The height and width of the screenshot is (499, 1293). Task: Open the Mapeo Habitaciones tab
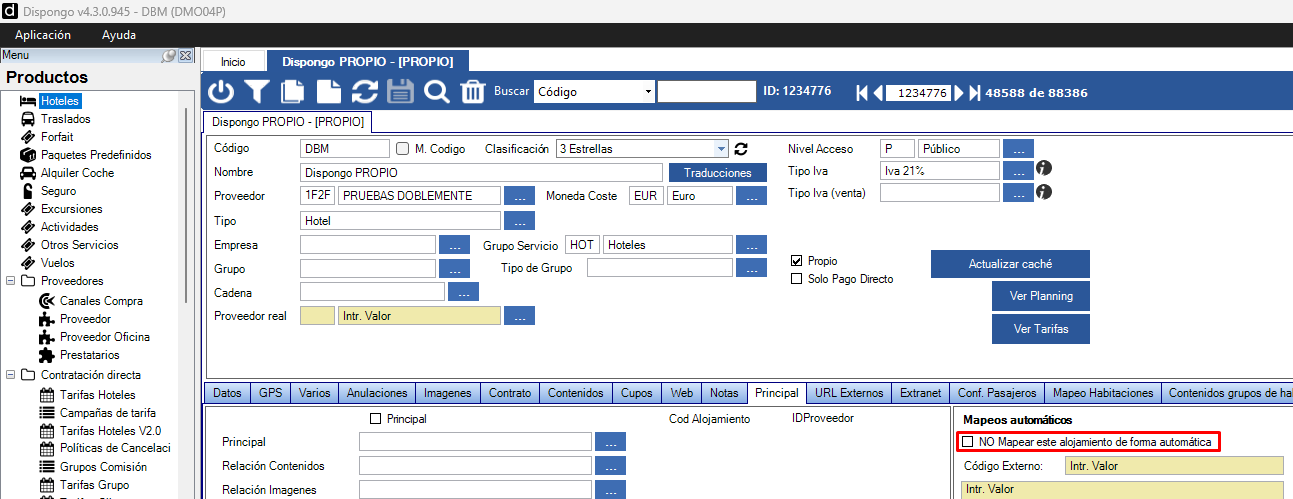pyautogui.click(x=1103, y=393)
